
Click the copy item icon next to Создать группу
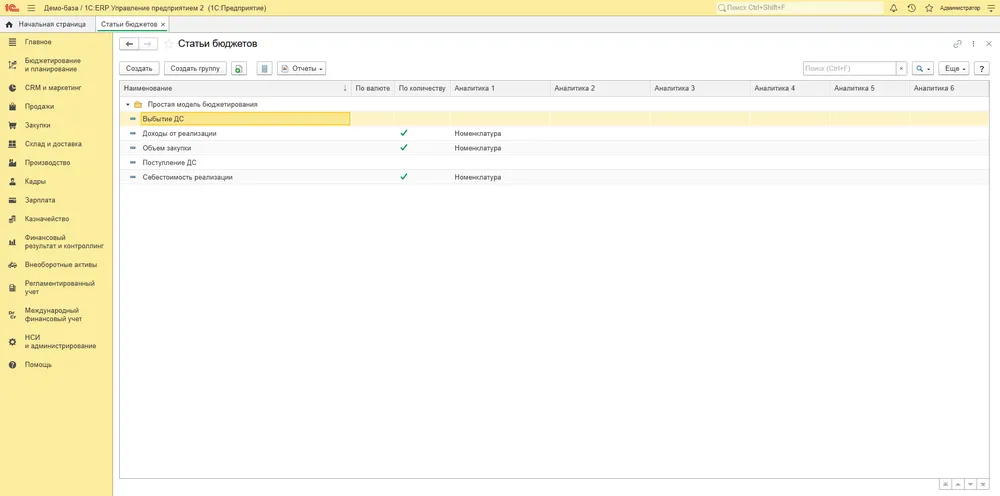point(239,68)
